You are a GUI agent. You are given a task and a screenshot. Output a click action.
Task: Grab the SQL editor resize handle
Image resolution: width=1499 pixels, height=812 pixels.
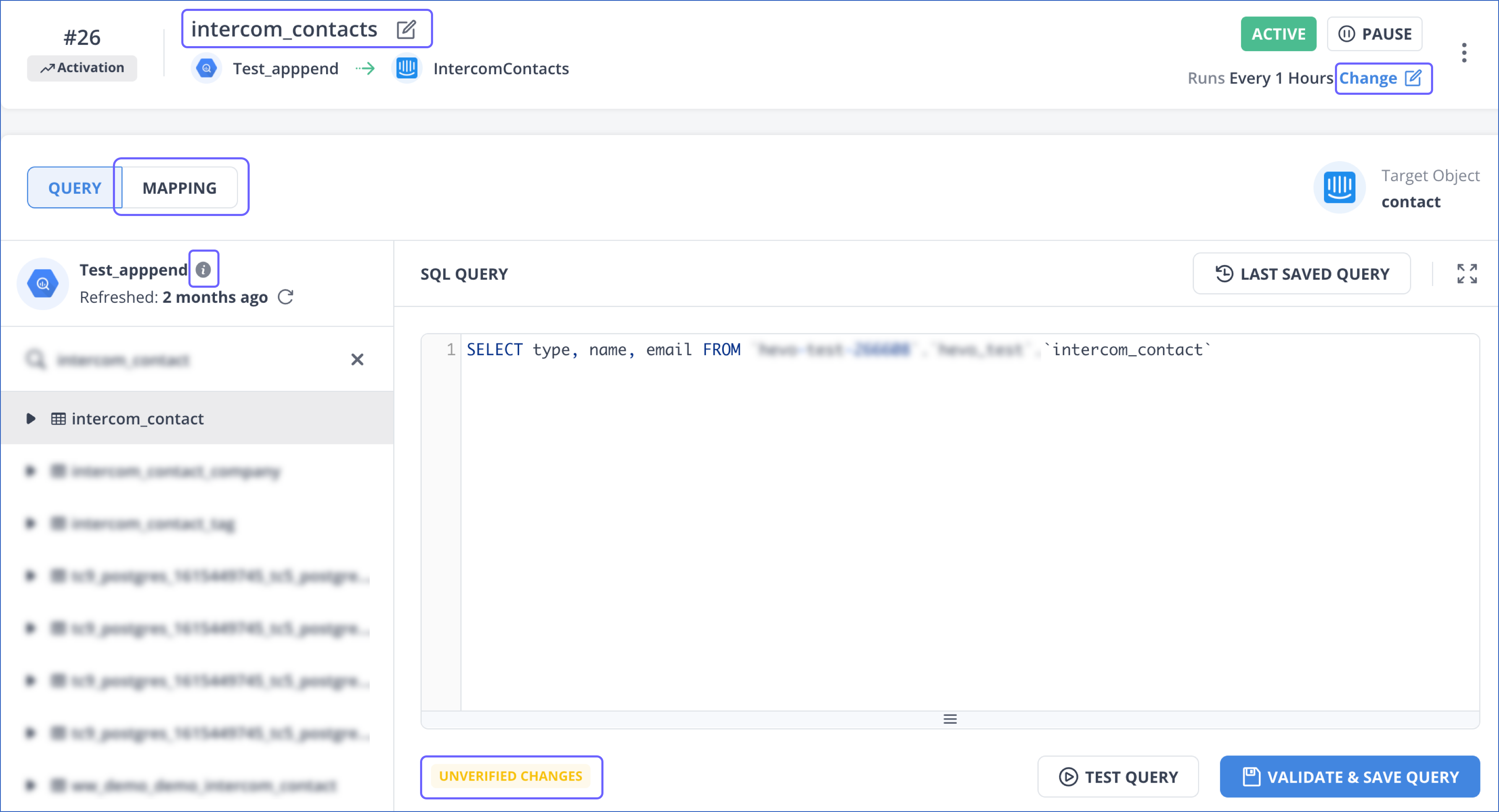coord(950,719)
